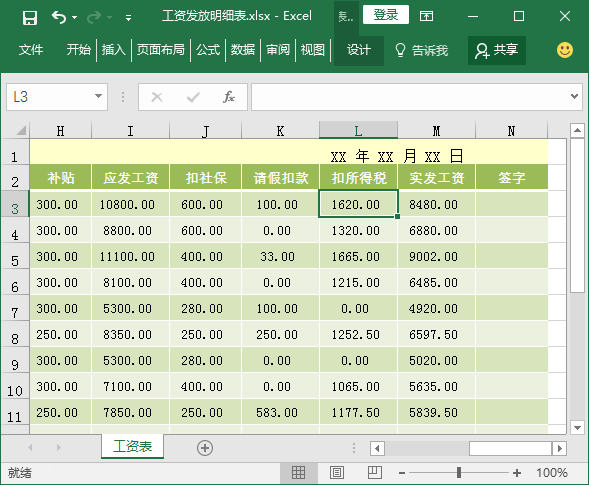Click vertical scrollbar up arrow

pos(577,130)
